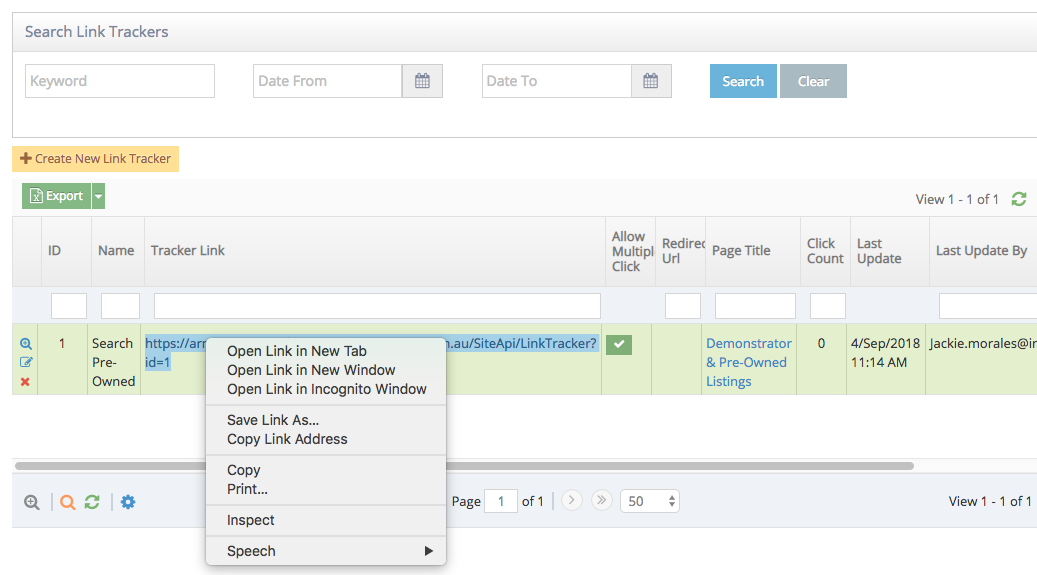Open the rows-per-page 50 selector
The image size is (1037, 575).
(649, 501)
